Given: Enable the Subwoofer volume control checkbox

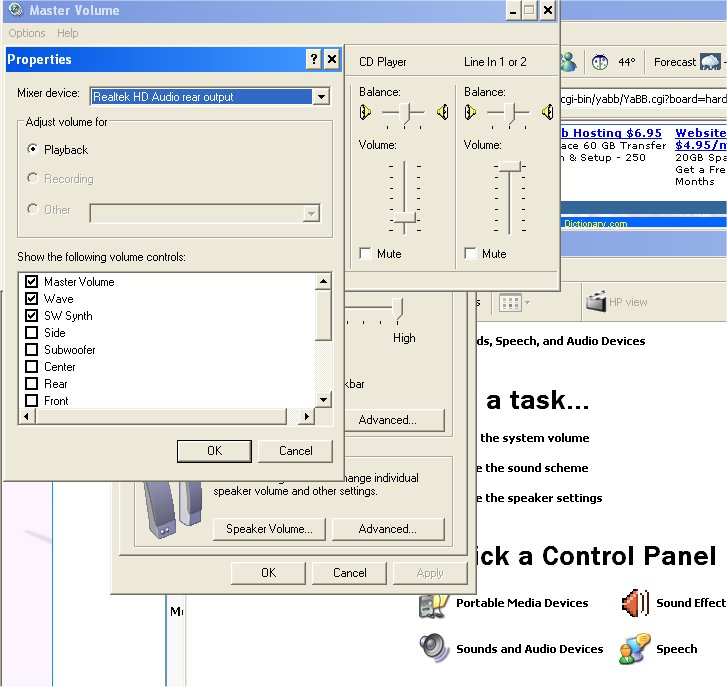Looking at the screenshot, I should [31, 350].
